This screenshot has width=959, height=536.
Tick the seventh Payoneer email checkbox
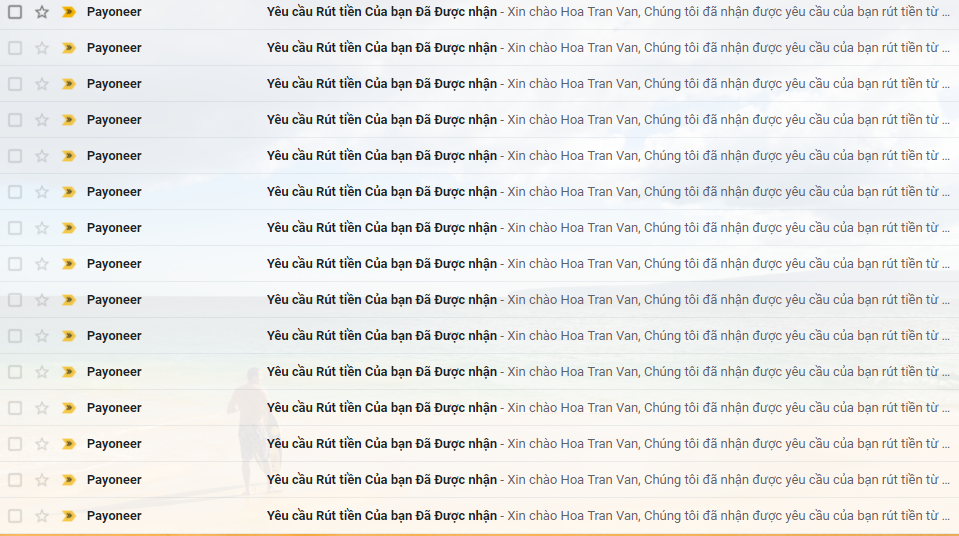pos(15,228)
